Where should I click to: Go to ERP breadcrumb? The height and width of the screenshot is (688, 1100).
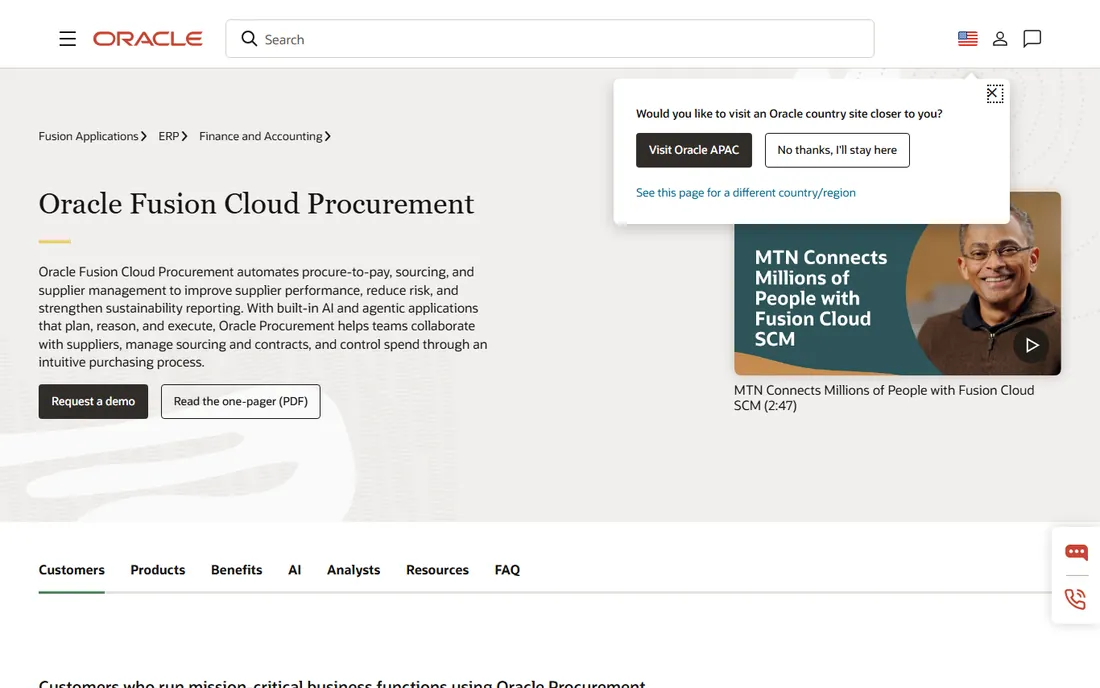click(x=168, y=136)
